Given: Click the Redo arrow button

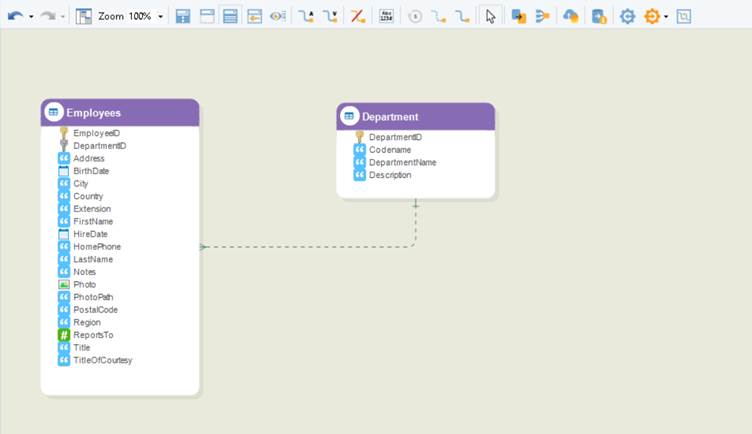Looking at the screenshot, I should pos(47,16).
